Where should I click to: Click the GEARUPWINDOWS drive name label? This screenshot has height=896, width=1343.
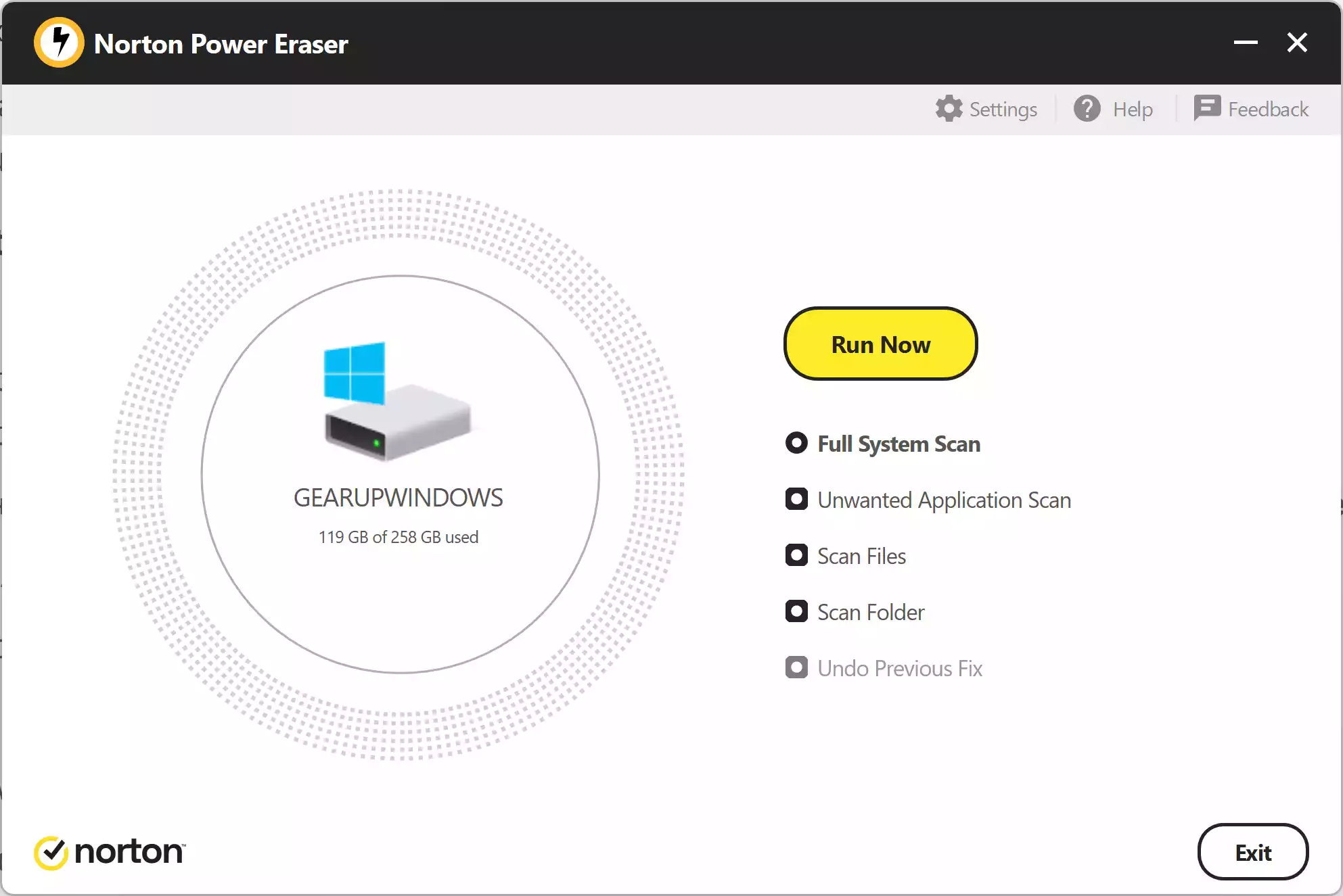[398, 497]
